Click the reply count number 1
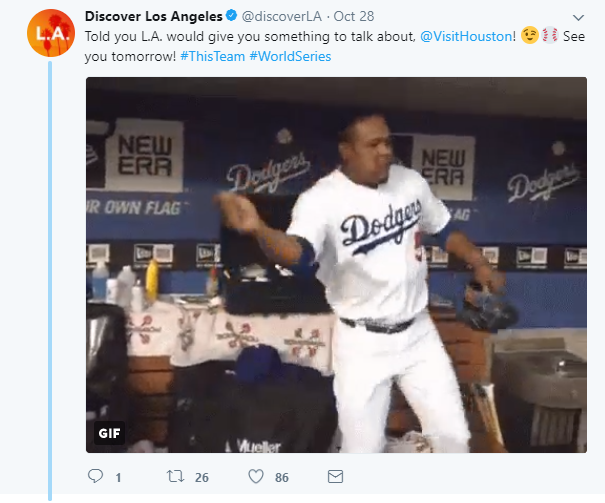The image size is (605, 503). (x=118, y=477)
